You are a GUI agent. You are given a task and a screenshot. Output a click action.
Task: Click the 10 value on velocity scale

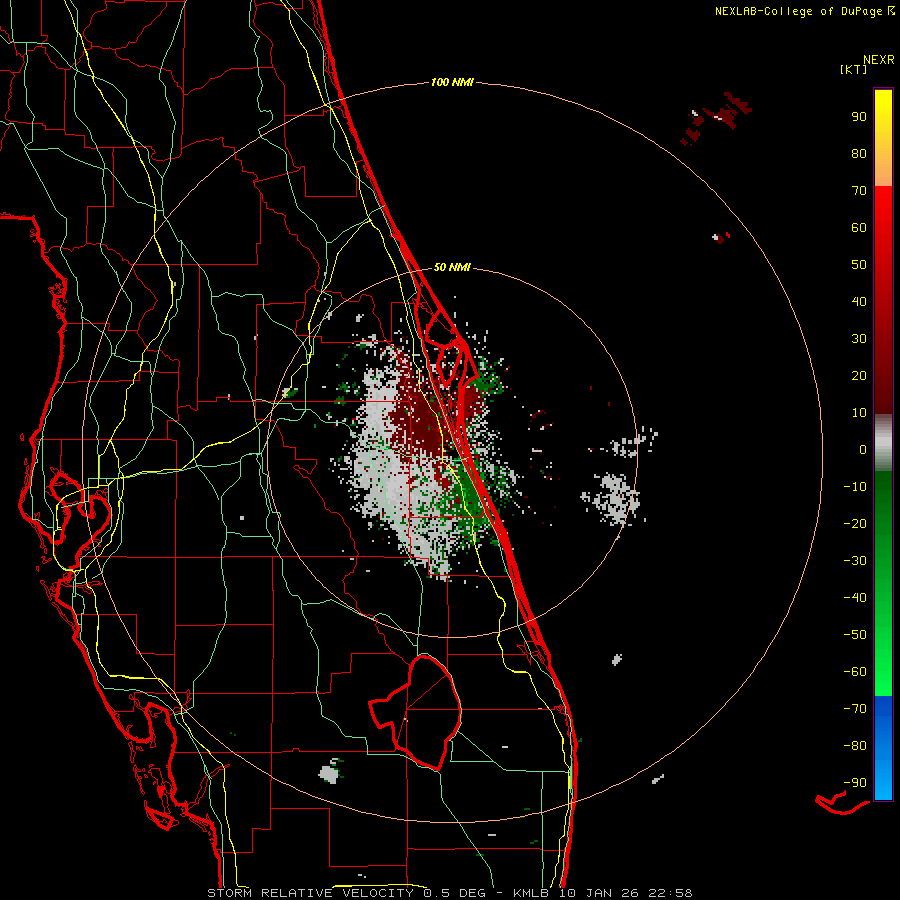[x=859, y=413]
